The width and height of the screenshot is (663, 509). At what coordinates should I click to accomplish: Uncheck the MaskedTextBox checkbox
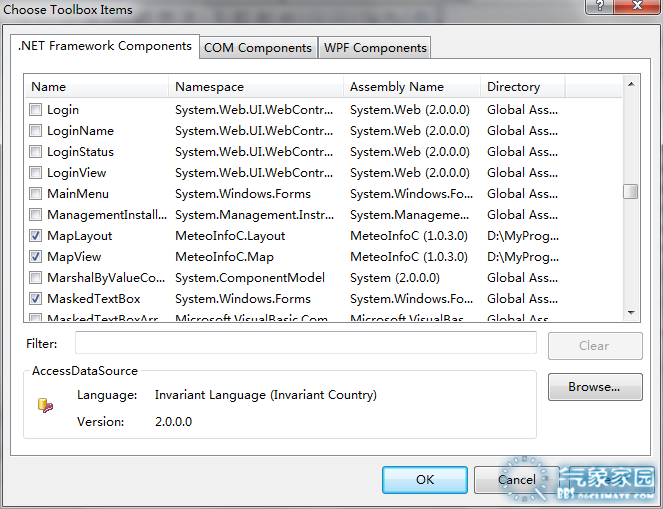coord(37,299)
